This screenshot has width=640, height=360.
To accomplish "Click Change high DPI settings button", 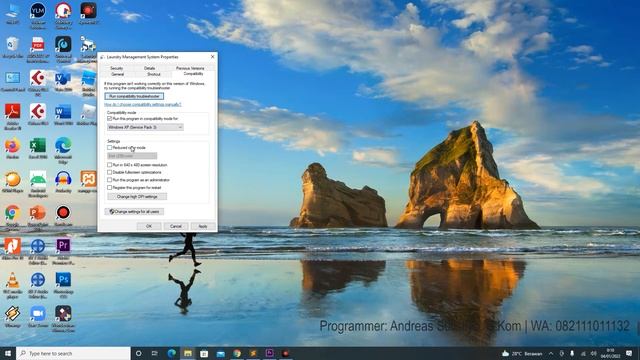I will click(x=137, y=197).
